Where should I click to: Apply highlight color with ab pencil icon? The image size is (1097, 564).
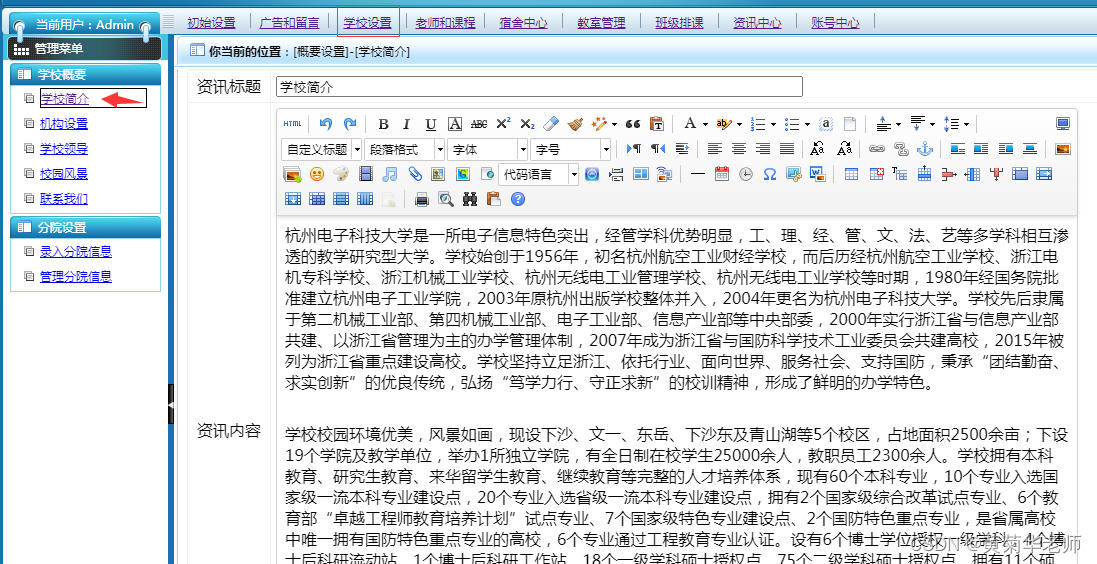[724, 124]
